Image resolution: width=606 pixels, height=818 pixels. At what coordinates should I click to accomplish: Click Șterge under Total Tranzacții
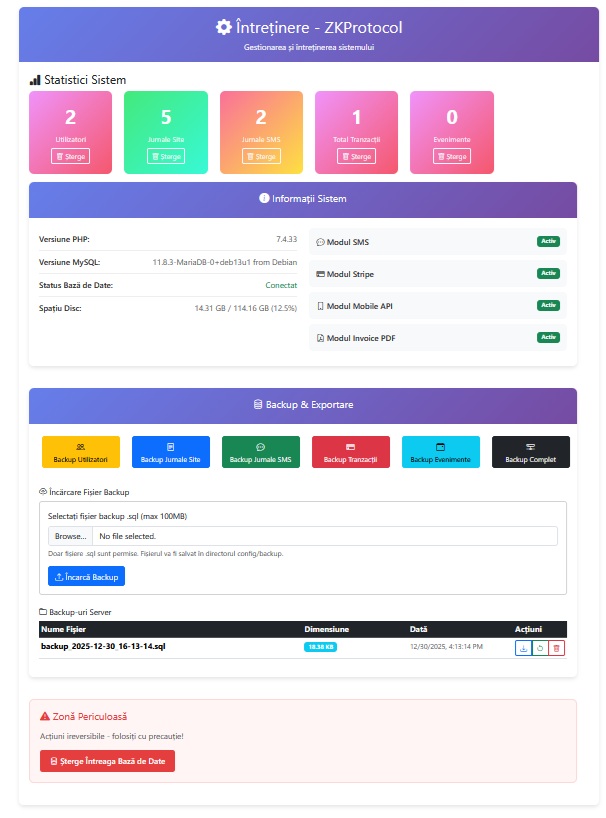pos(356,156)
